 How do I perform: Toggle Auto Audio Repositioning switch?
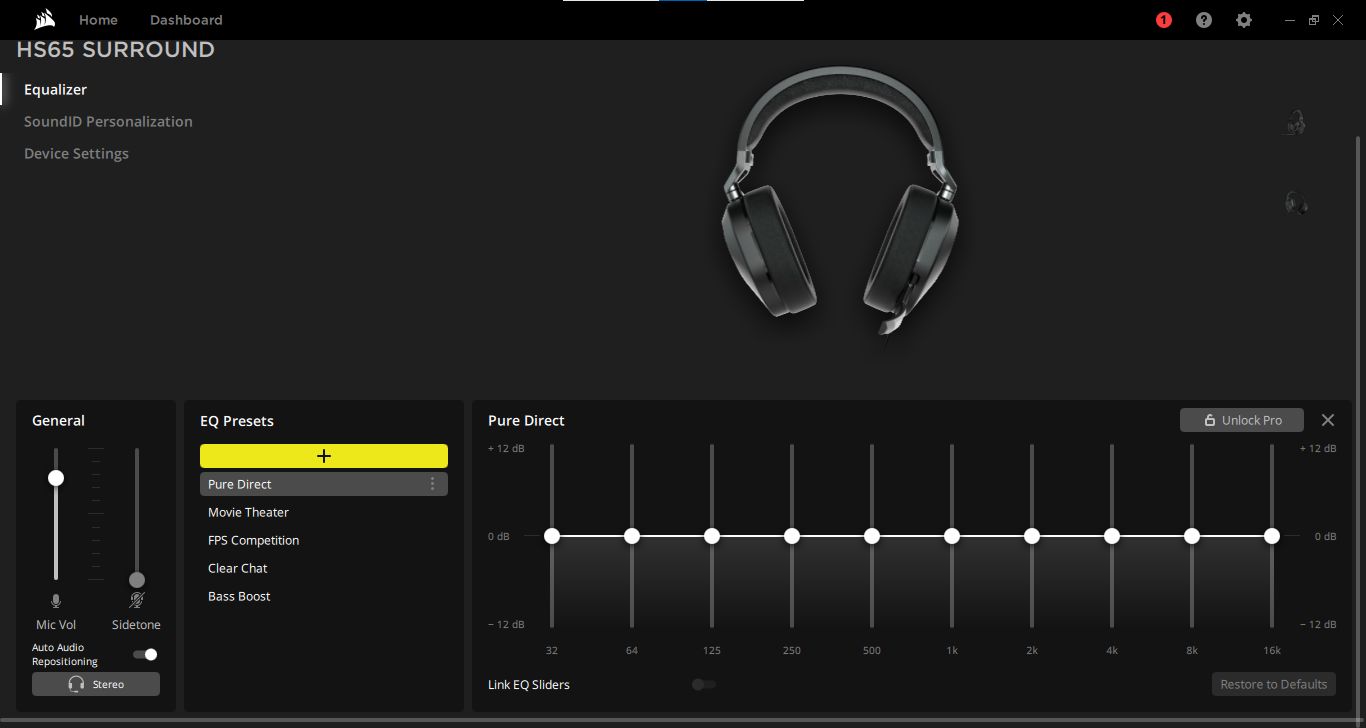(145, 654)
